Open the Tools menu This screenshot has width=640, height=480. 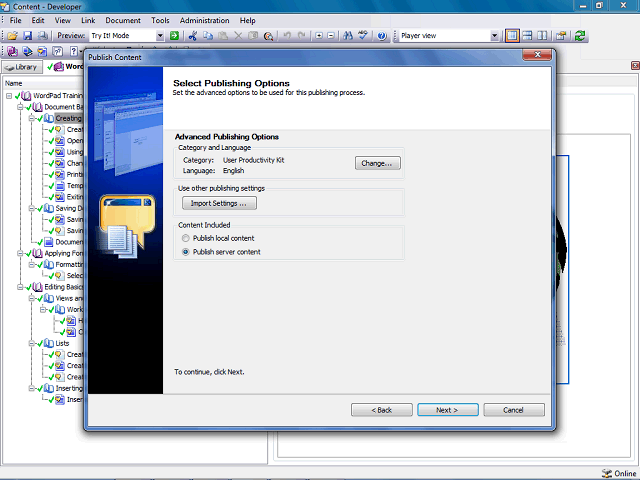160,20
